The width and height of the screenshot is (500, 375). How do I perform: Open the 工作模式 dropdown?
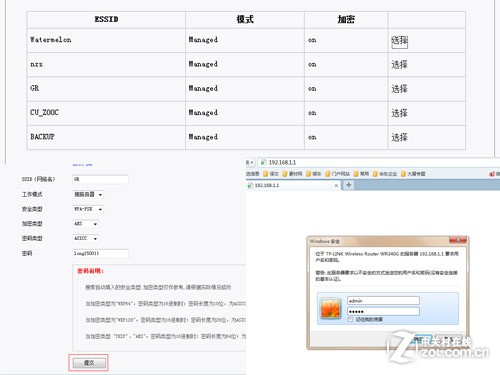[88, 194]
